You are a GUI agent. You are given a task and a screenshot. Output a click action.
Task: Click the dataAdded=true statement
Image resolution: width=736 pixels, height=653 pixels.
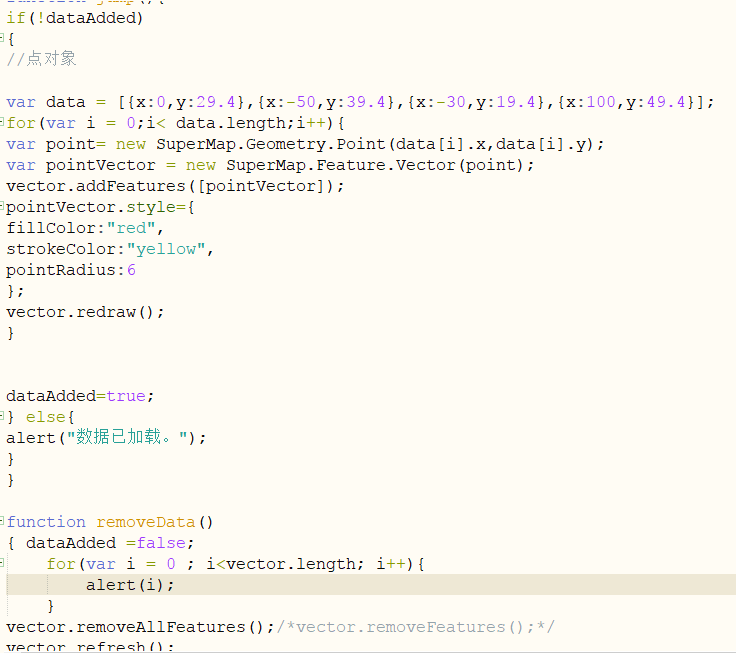80,396
